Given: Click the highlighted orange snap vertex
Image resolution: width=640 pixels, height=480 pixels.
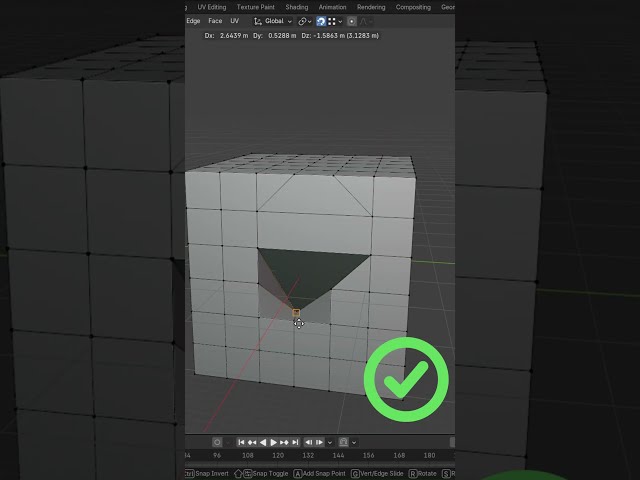Looking at the screenshot, I should (296, 313).
